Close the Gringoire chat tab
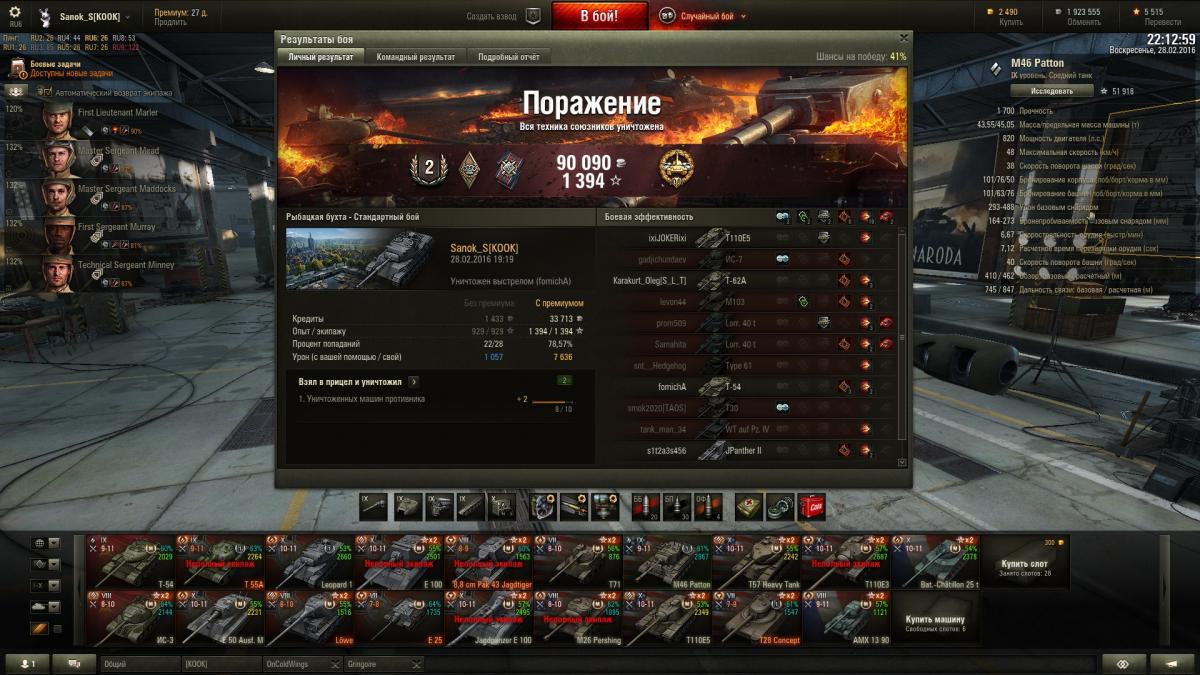The width and height of the screenshot is (1200, 675). point(416,664)
